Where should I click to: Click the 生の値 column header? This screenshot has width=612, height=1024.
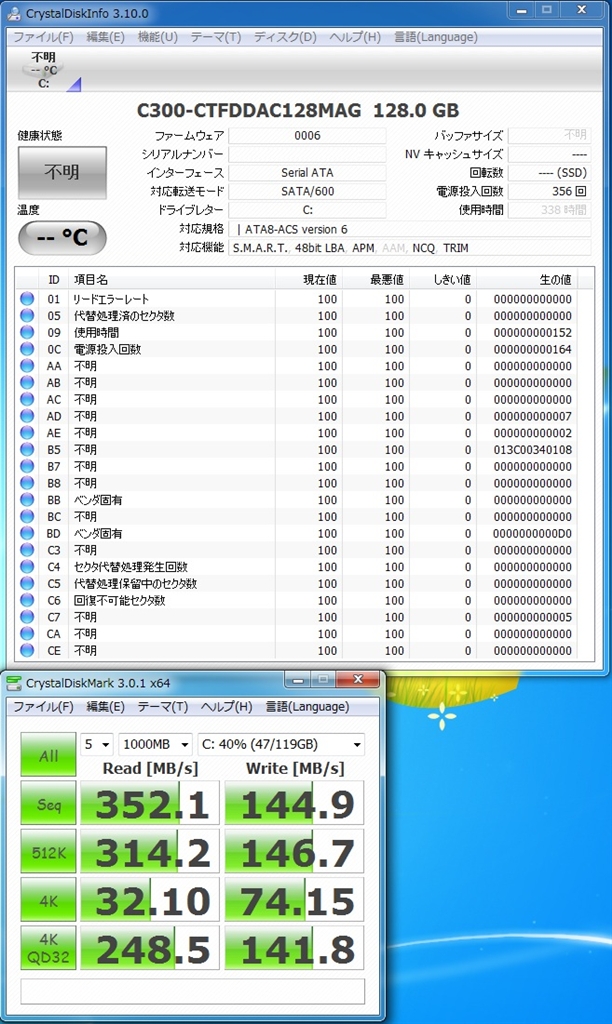(527, 280)
